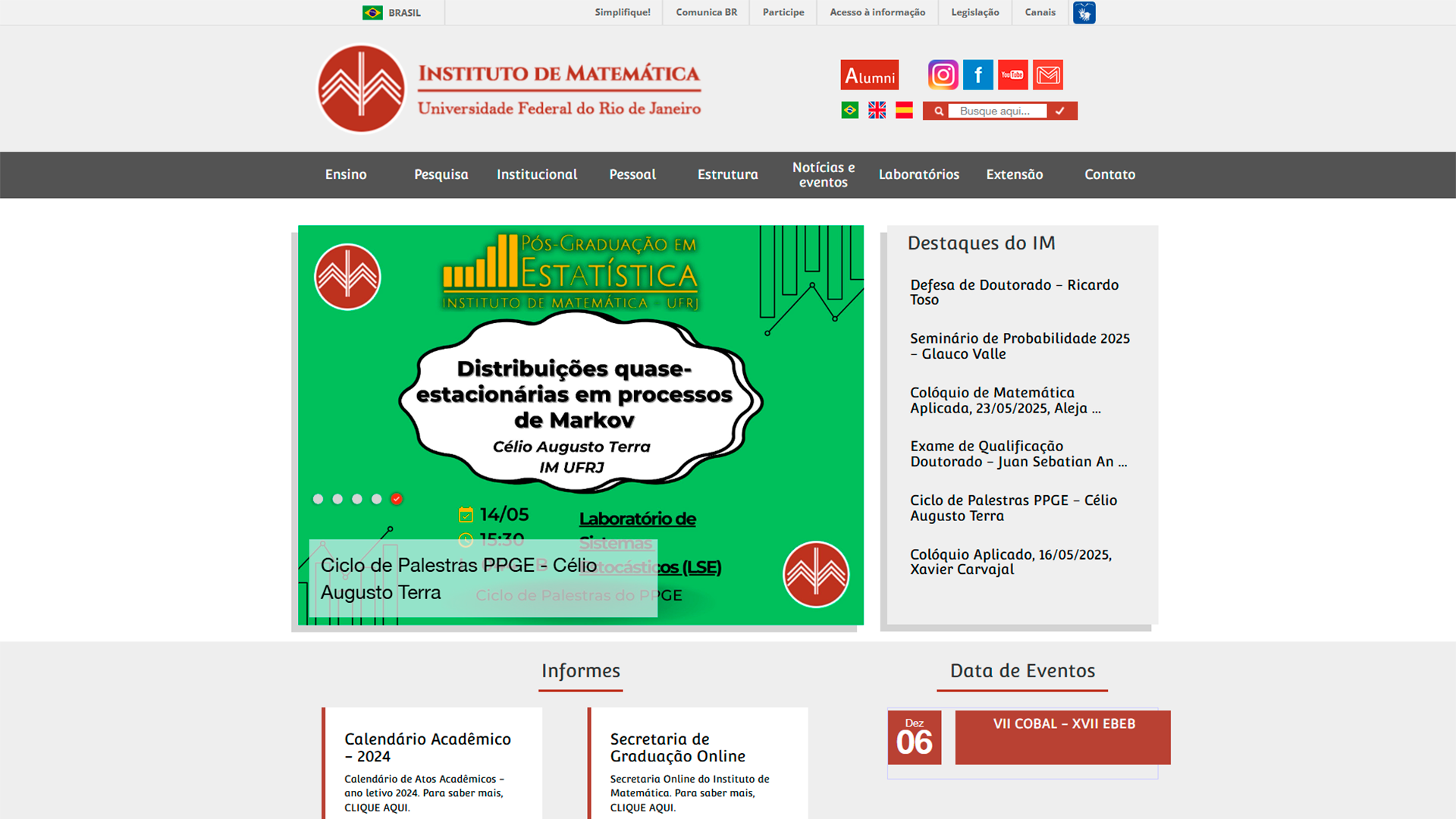The width and height of the screenshot is (1456, 819).
Task: Open Notícias e eventos menu
Action: 824,174
